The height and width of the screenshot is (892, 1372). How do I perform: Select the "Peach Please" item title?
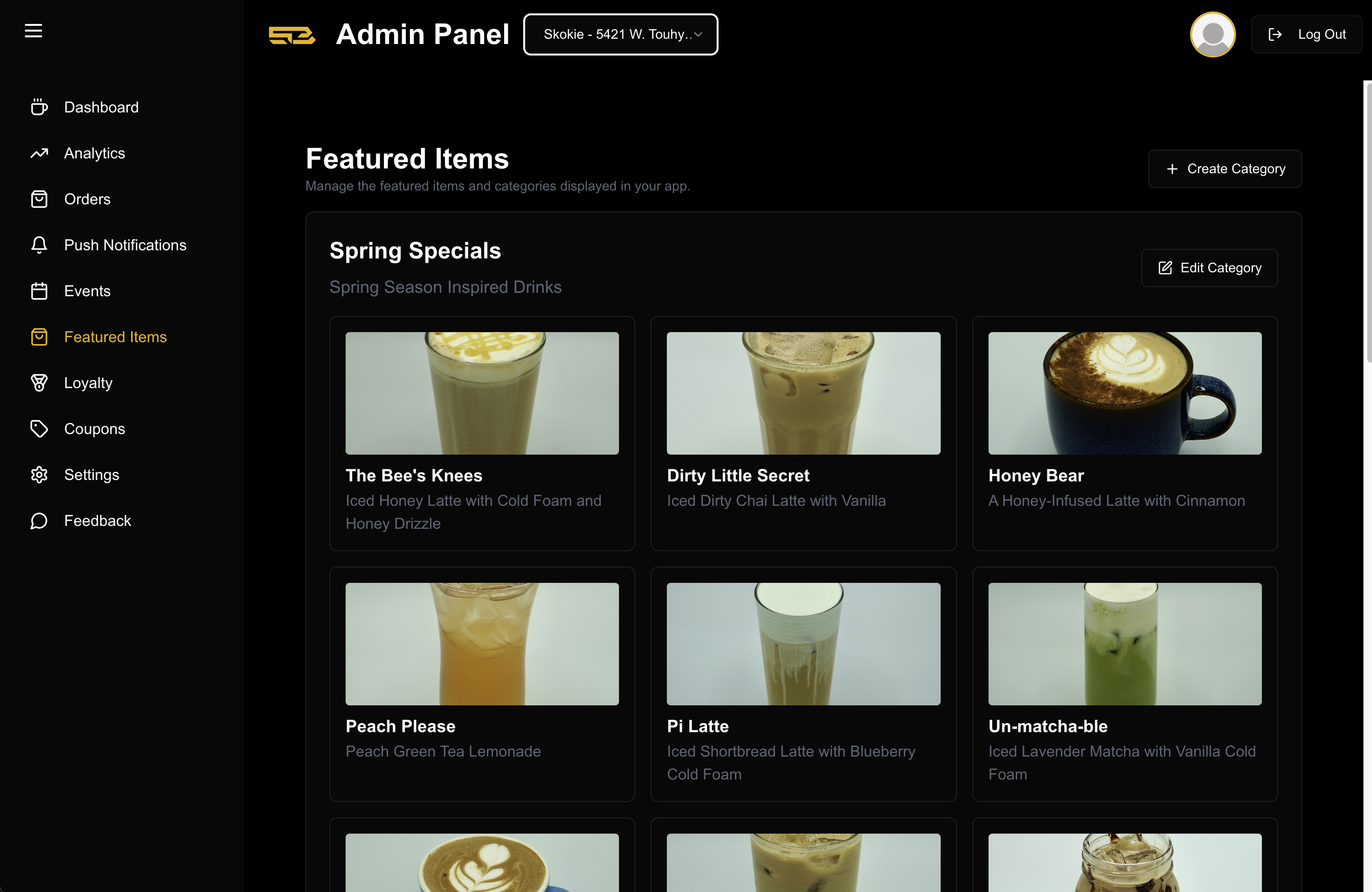tap(400, 726)
